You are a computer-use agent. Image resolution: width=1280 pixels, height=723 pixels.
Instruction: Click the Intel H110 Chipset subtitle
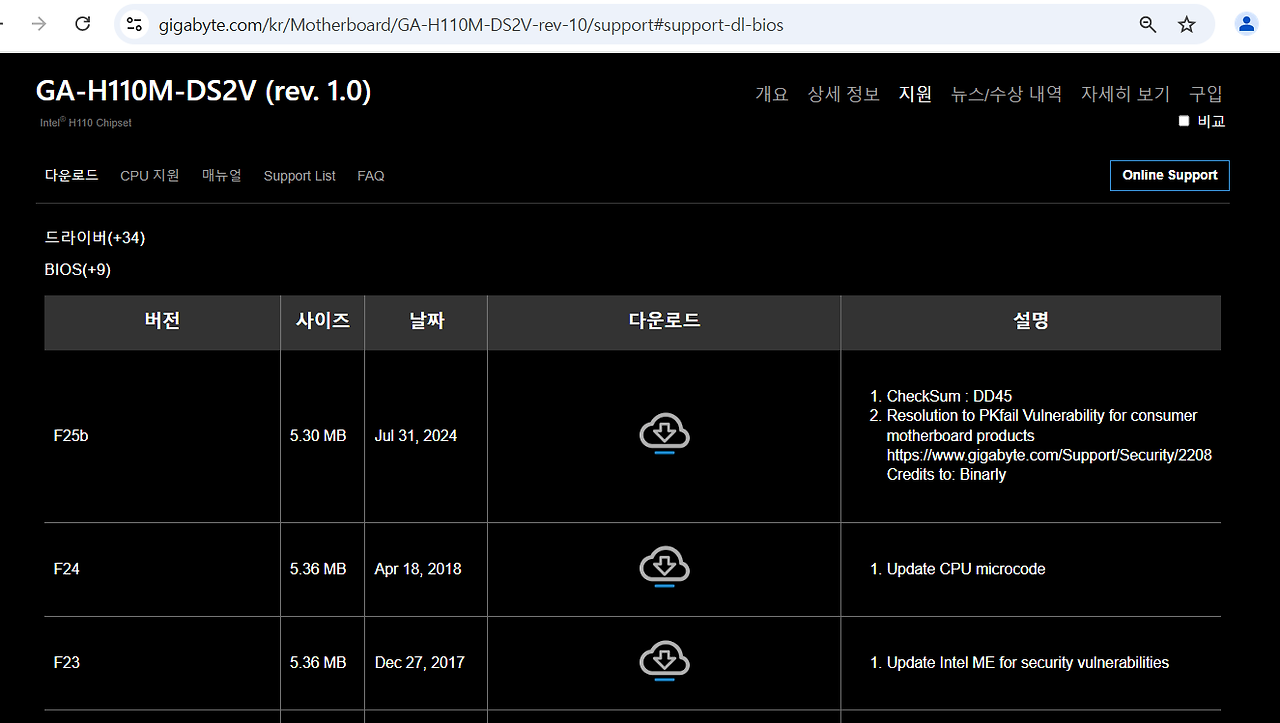point(86,122)
